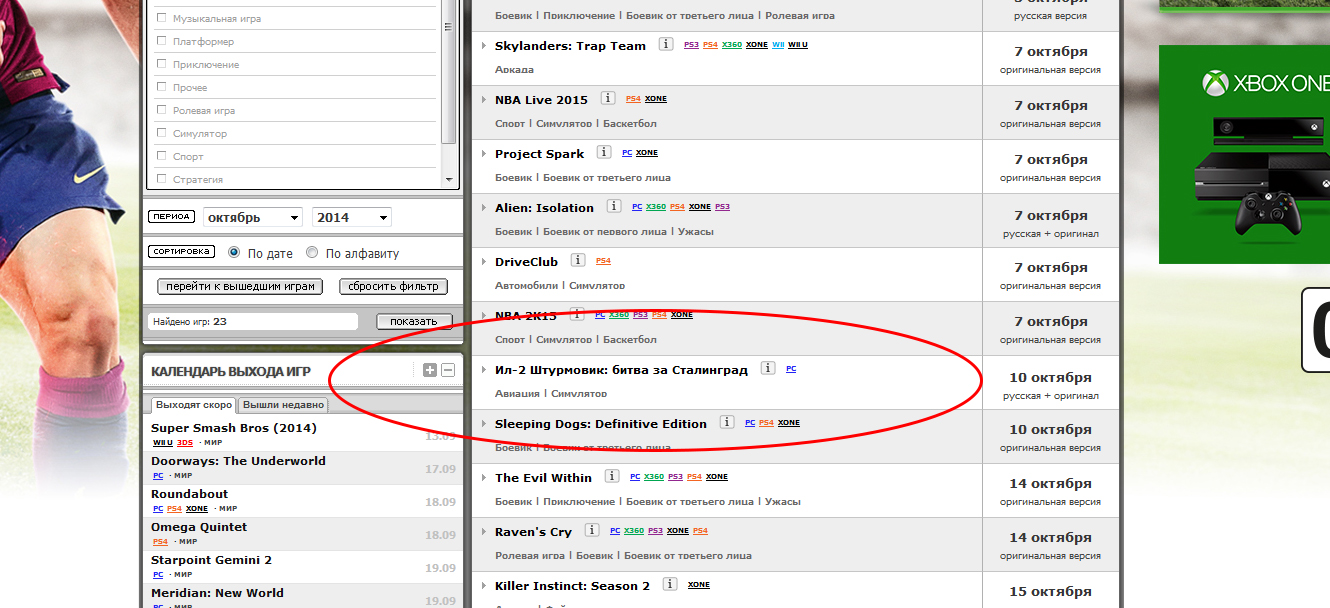
Task: Select sort По алфавиту radio button
Action: [x=312, y=253]
